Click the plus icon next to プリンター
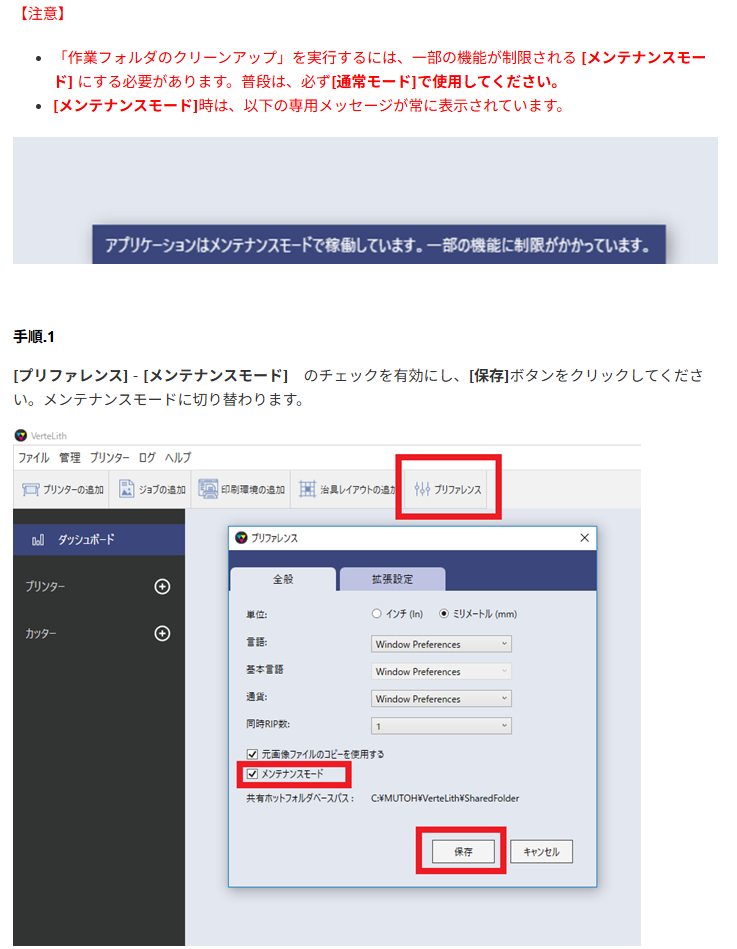 162,587
